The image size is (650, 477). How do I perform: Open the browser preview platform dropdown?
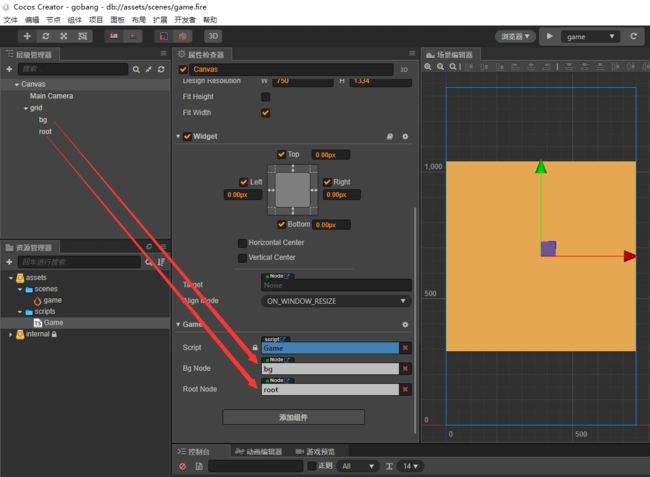coord(515,36)
